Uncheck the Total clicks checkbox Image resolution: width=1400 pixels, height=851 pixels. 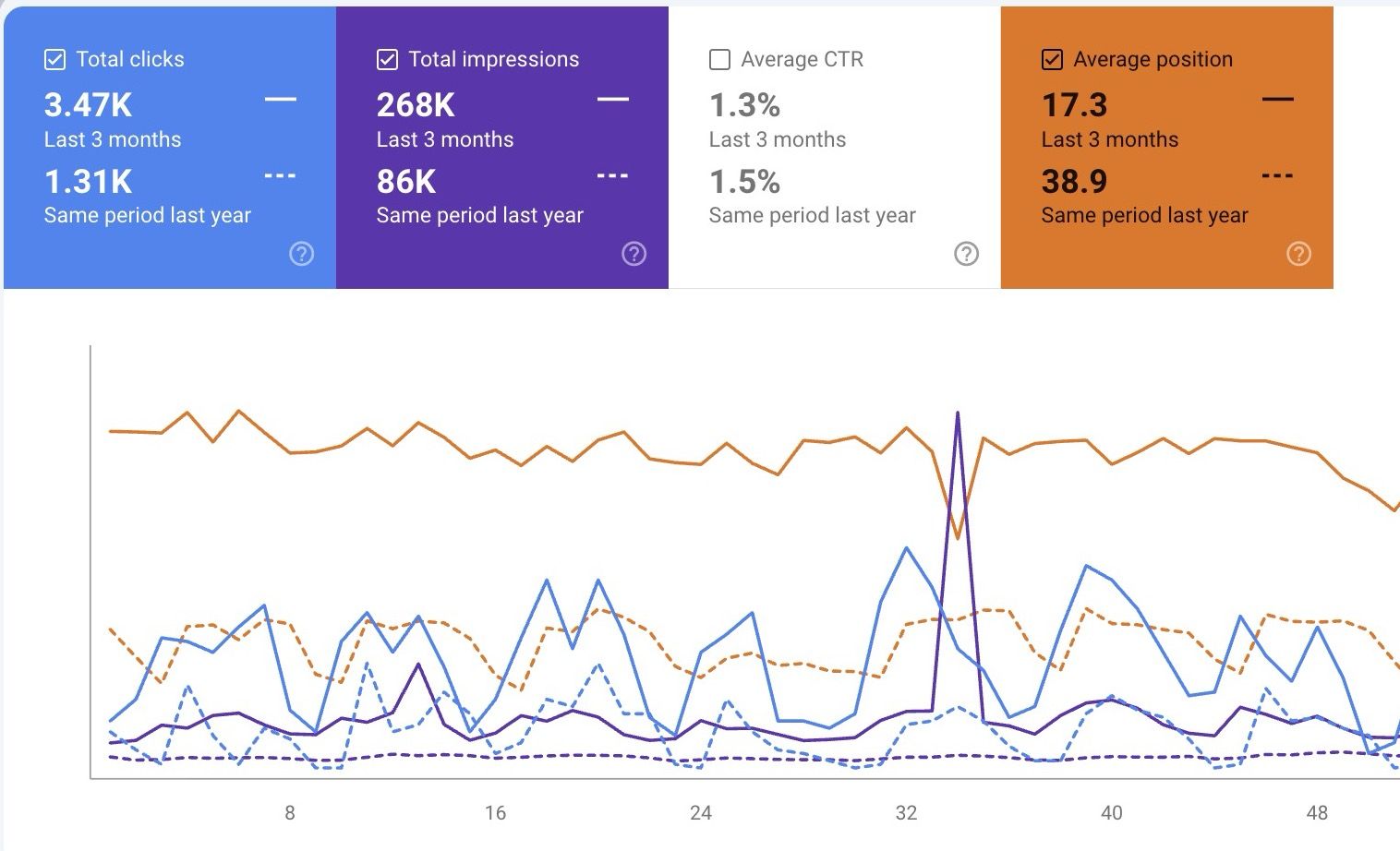click(54, 60)
